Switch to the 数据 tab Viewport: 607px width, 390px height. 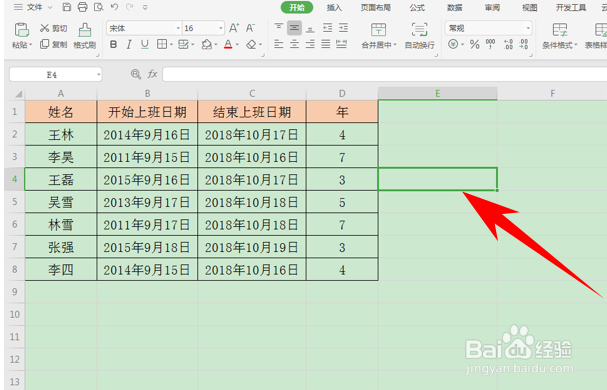[x=455, y=7]
